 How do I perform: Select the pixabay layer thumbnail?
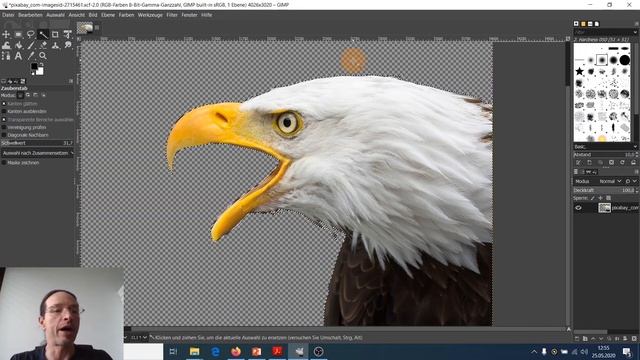604,208
